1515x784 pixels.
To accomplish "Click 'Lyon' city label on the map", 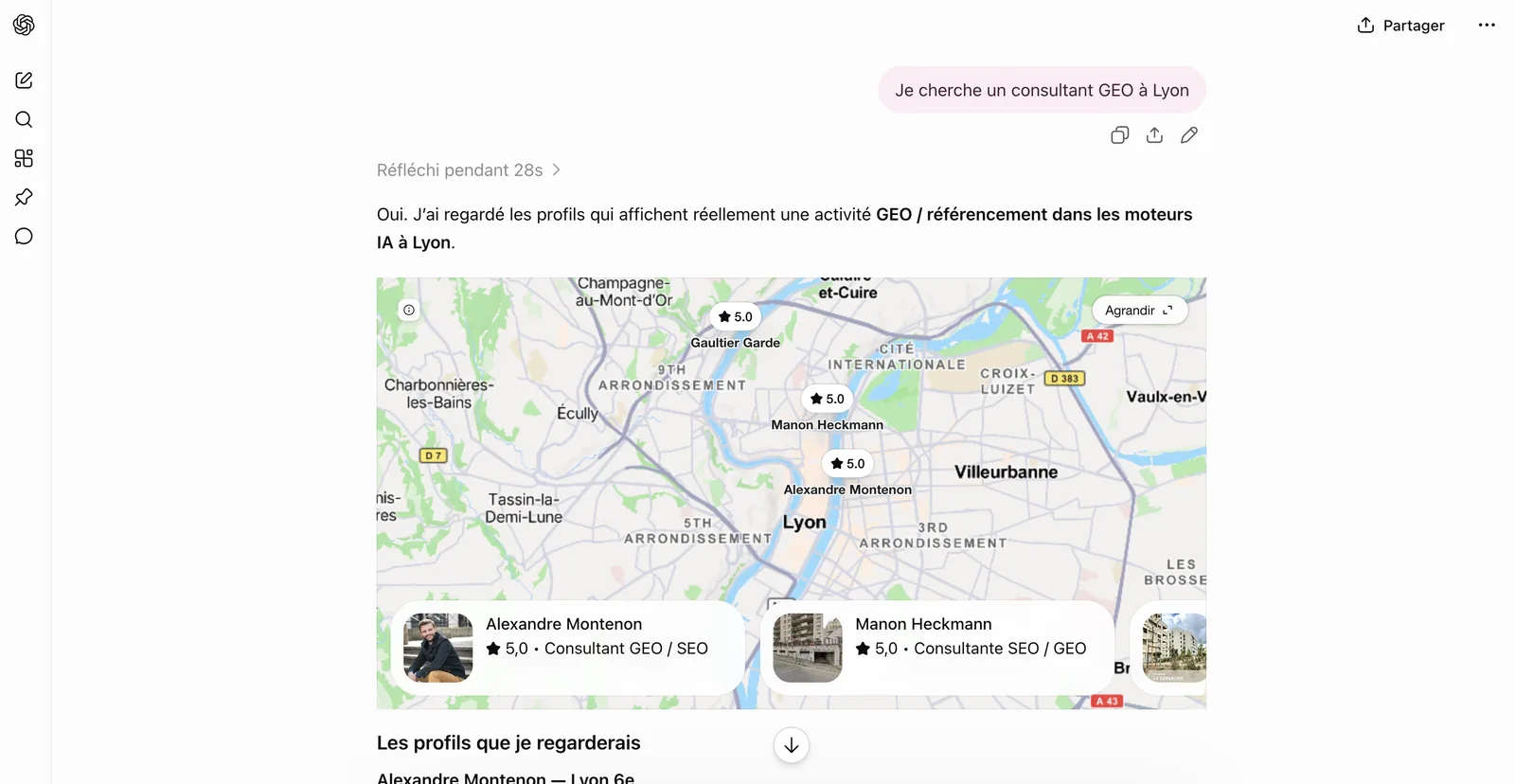I will coord(805,522).
